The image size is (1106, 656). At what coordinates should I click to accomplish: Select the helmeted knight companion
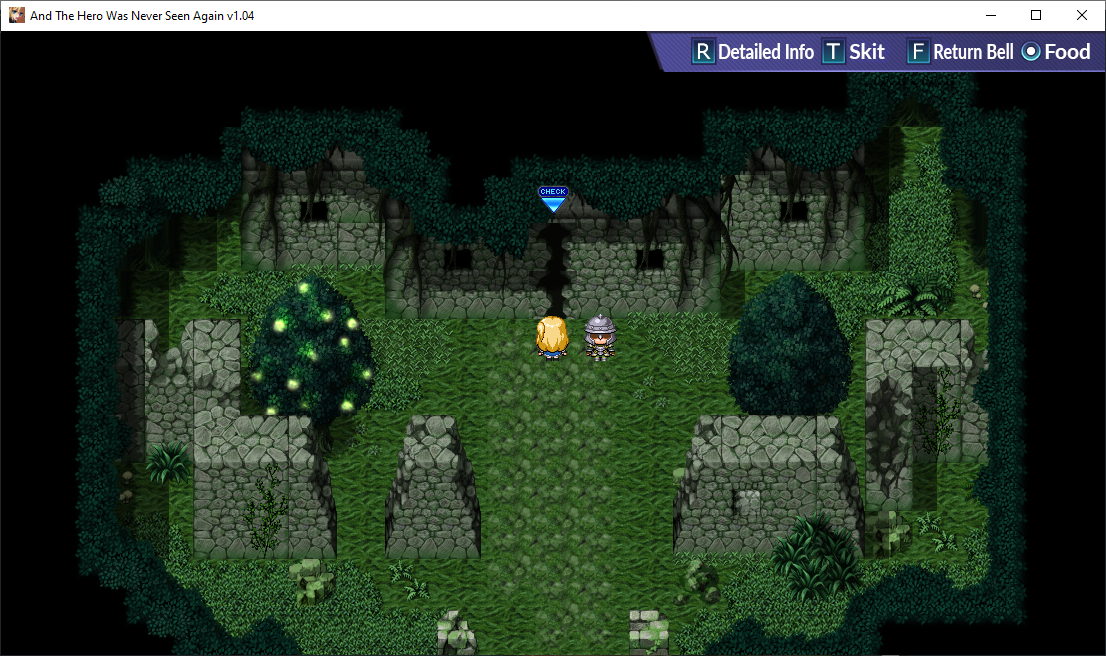coord(600,338)
